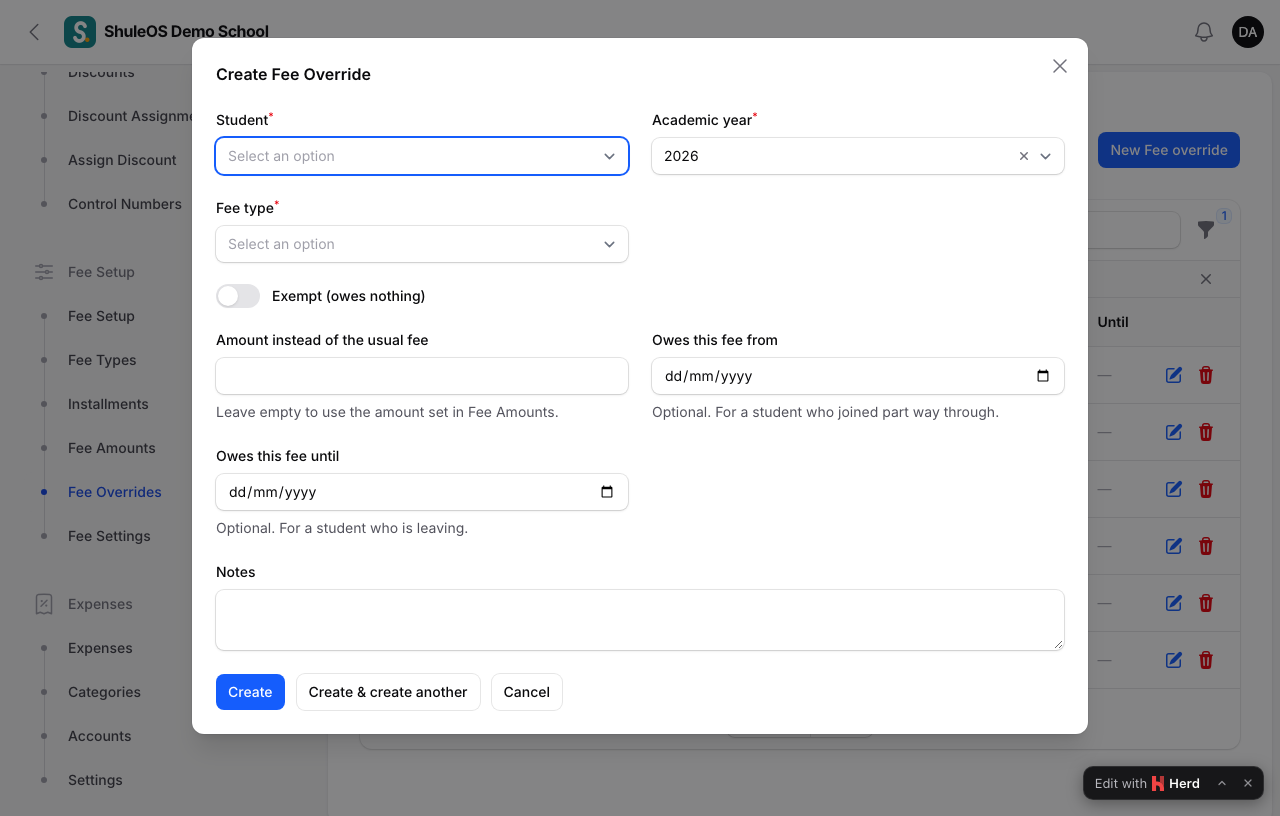Edit the third fee override row
Viewport: 1280px width, 816px height.
tap(1174, 489)
